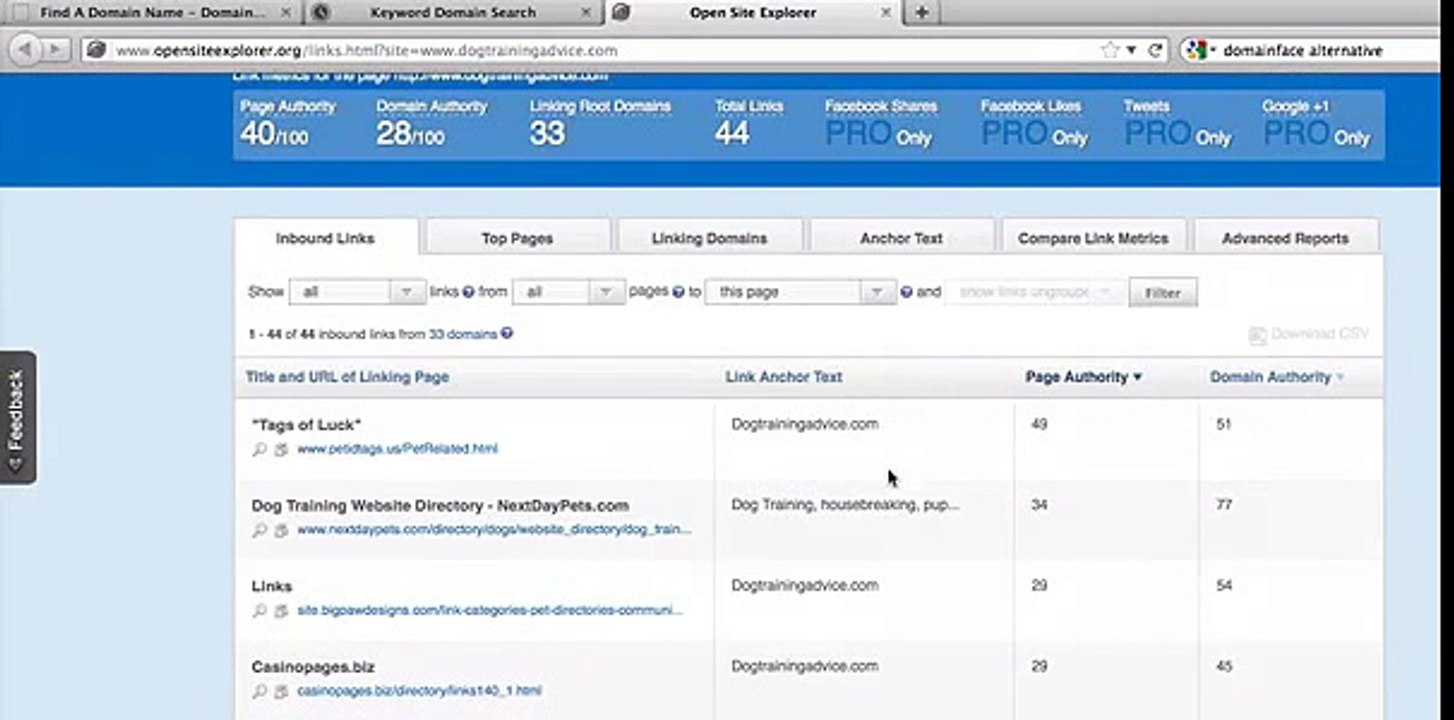Image resolution: width=1454 pixels, height=720 pixels.
Task: Open a new browser tab with plus button
Action: click(921, 12)
